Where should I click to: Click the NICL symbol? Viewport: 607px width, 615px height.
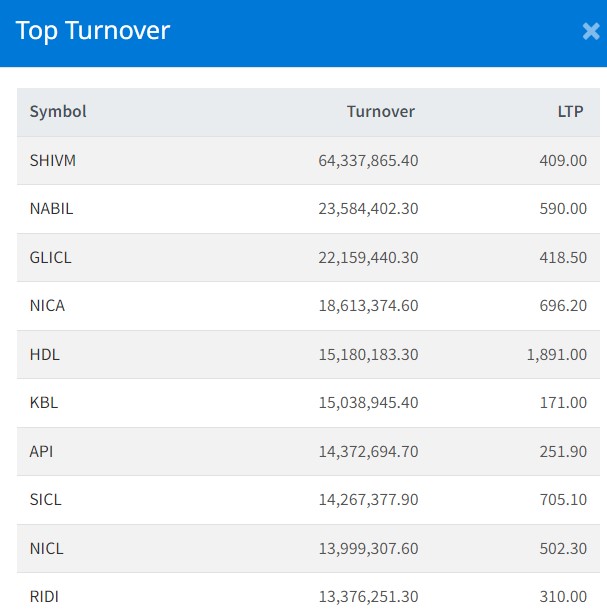46,548
